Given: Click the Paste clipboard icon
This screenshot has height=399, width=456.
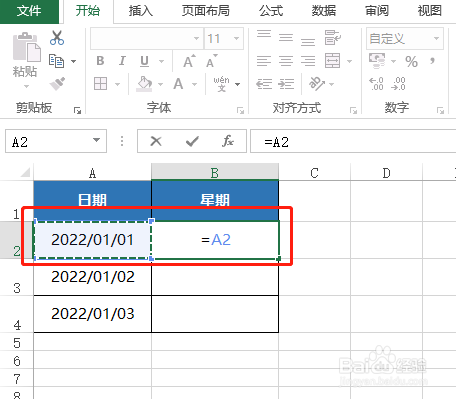Looking at the screenshot, I should coord(26,47).
